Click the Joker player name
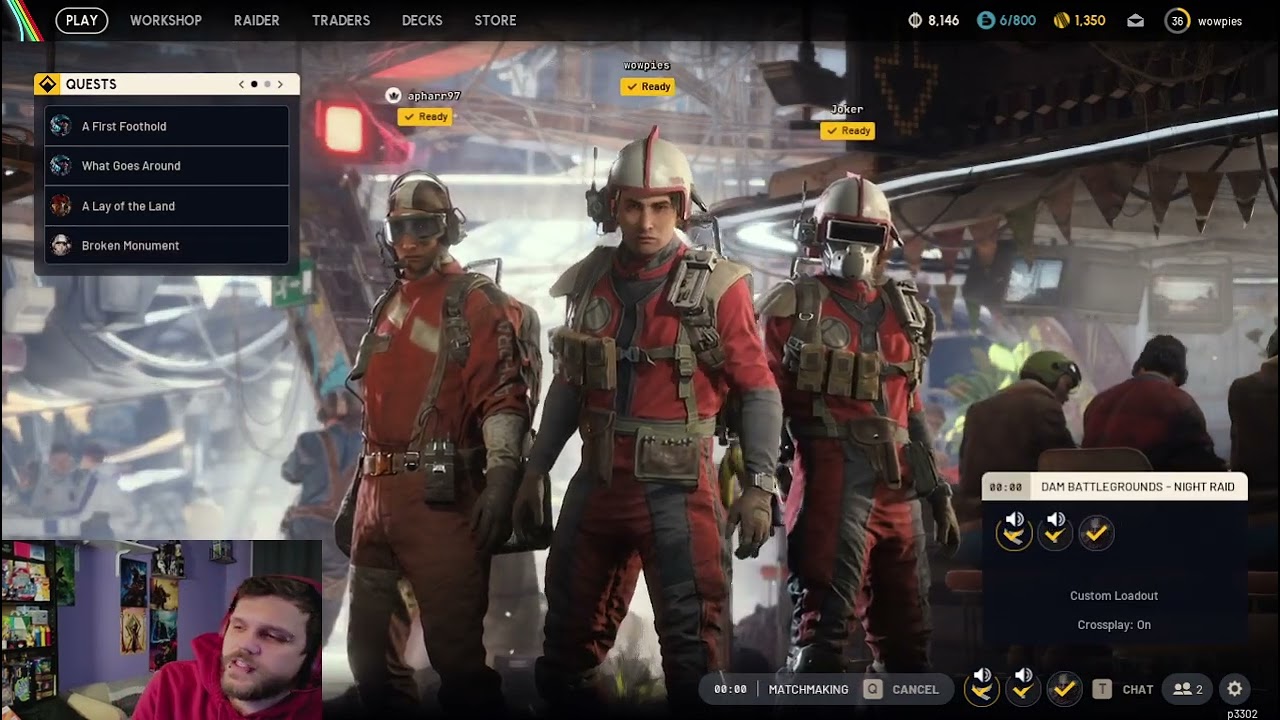Viewport: 1280px width, 720px height. click(847, 109)
